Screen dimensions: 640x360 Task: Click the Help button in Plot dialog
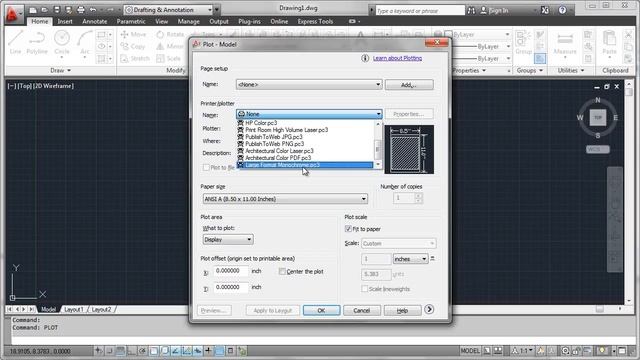point(402,310)
